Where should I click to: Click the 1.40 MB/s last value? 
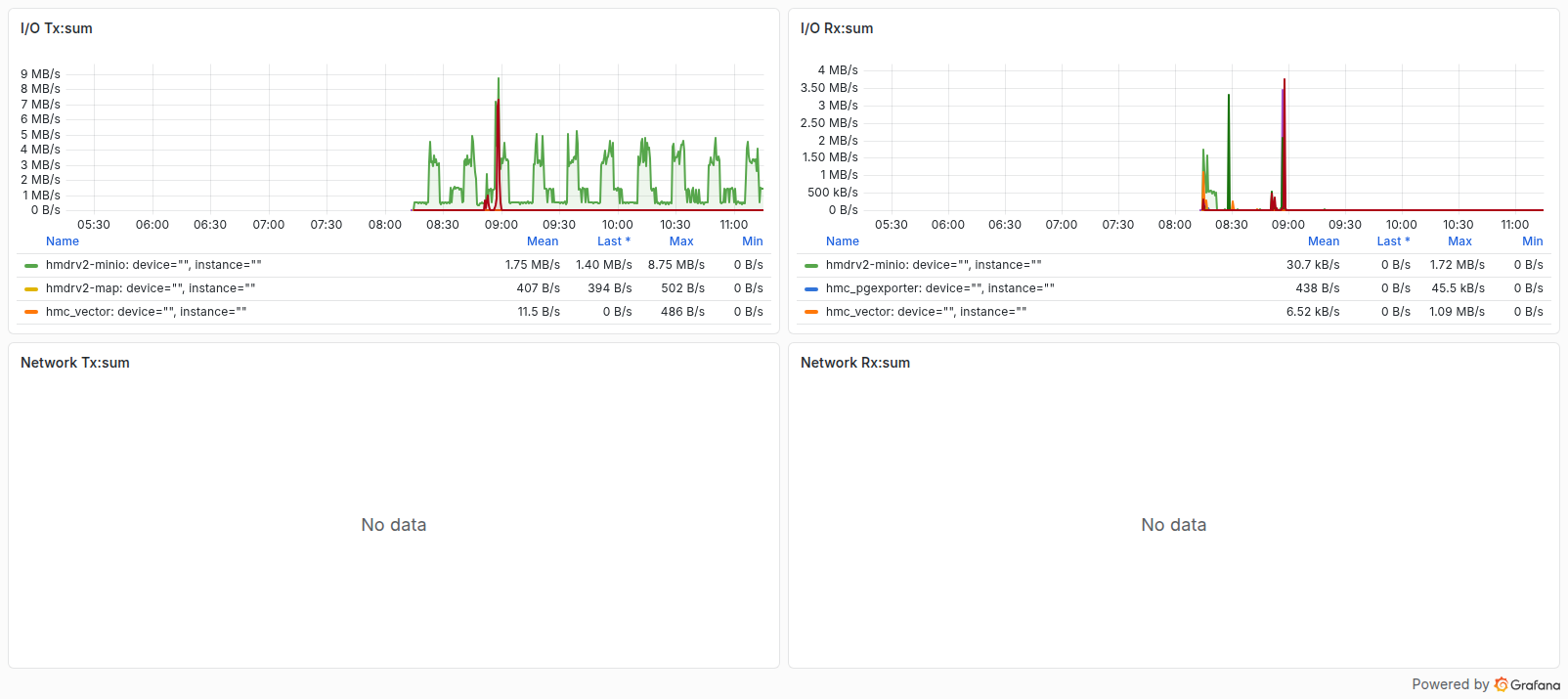604,265
